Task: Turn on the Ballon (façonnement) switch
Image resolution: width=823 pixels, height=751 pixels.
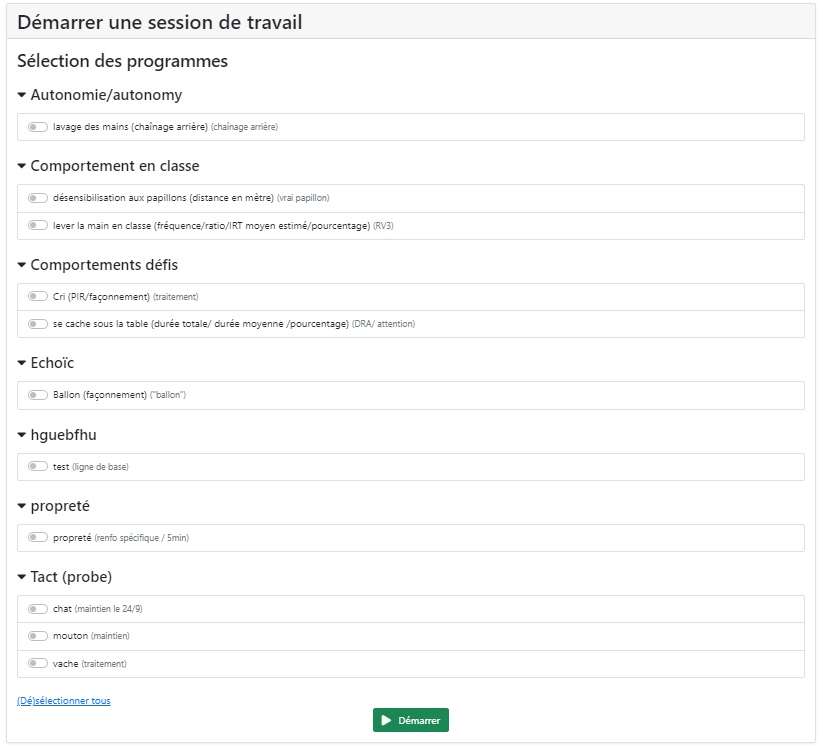Action: (38, 395)
